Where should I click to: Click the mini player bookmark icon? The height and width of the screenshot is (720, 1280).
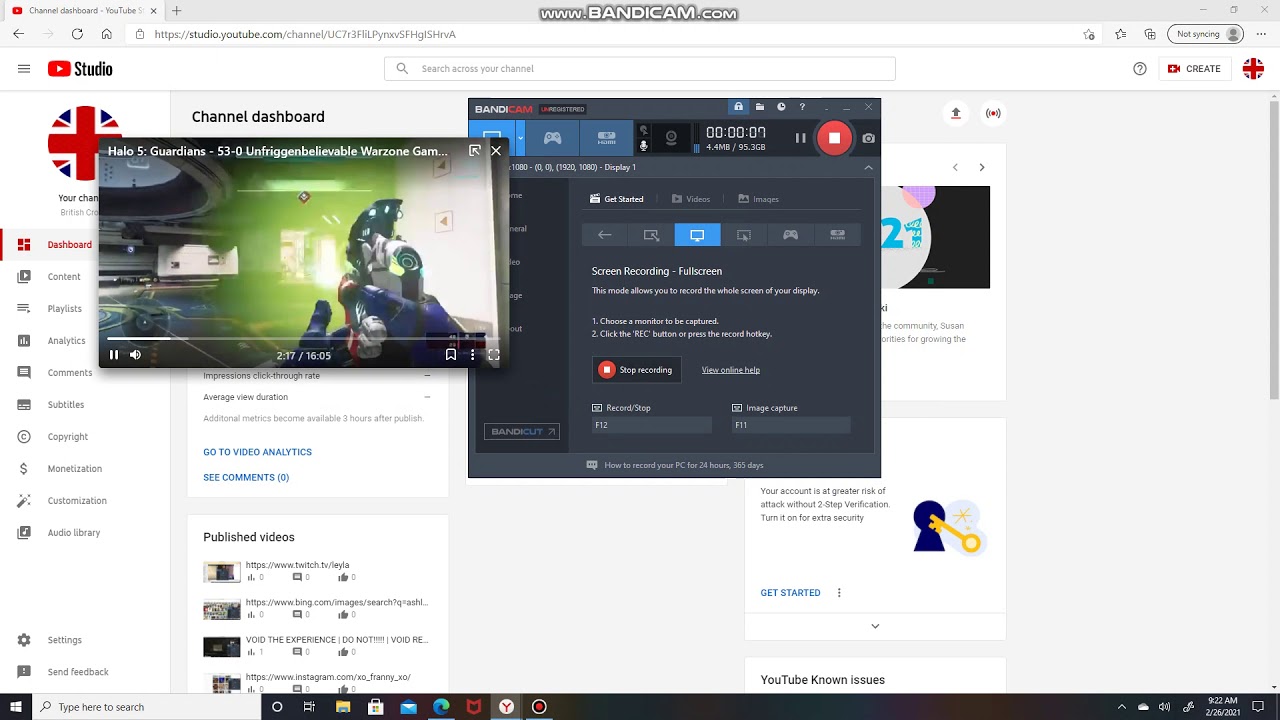pyautogui.click(x=451, y=355)
